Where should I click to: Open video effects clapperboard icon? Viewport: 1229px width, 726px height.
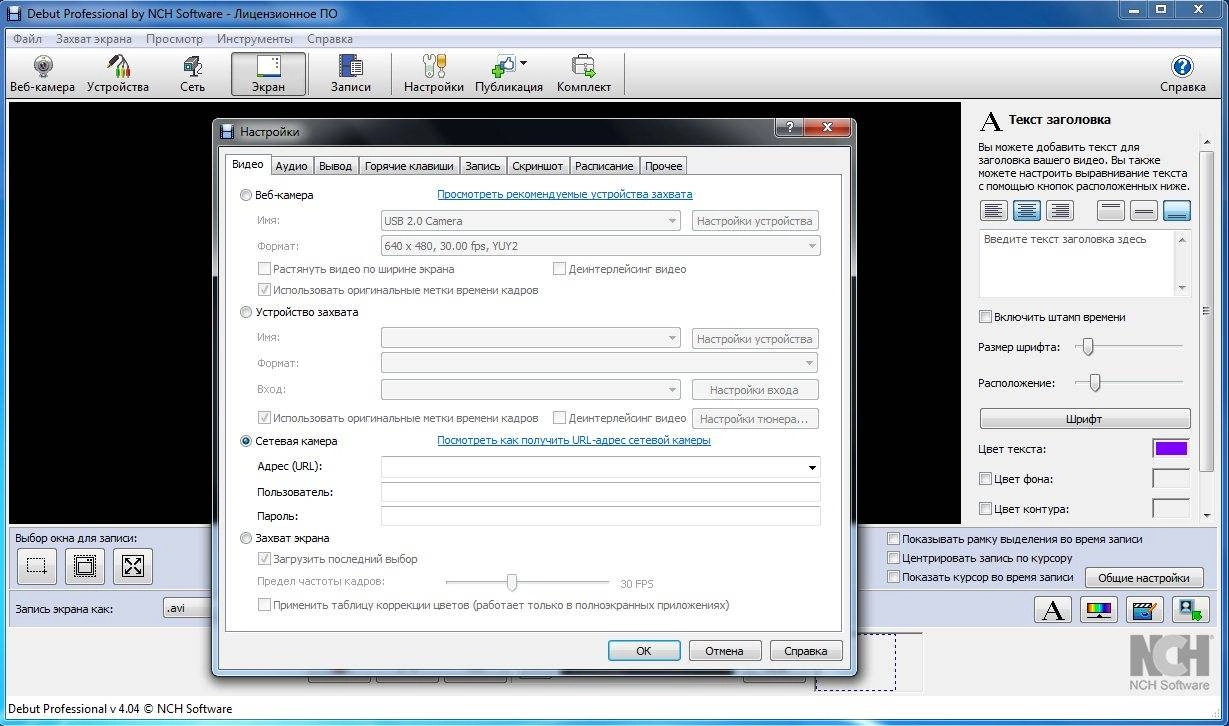pos(1145,609)
